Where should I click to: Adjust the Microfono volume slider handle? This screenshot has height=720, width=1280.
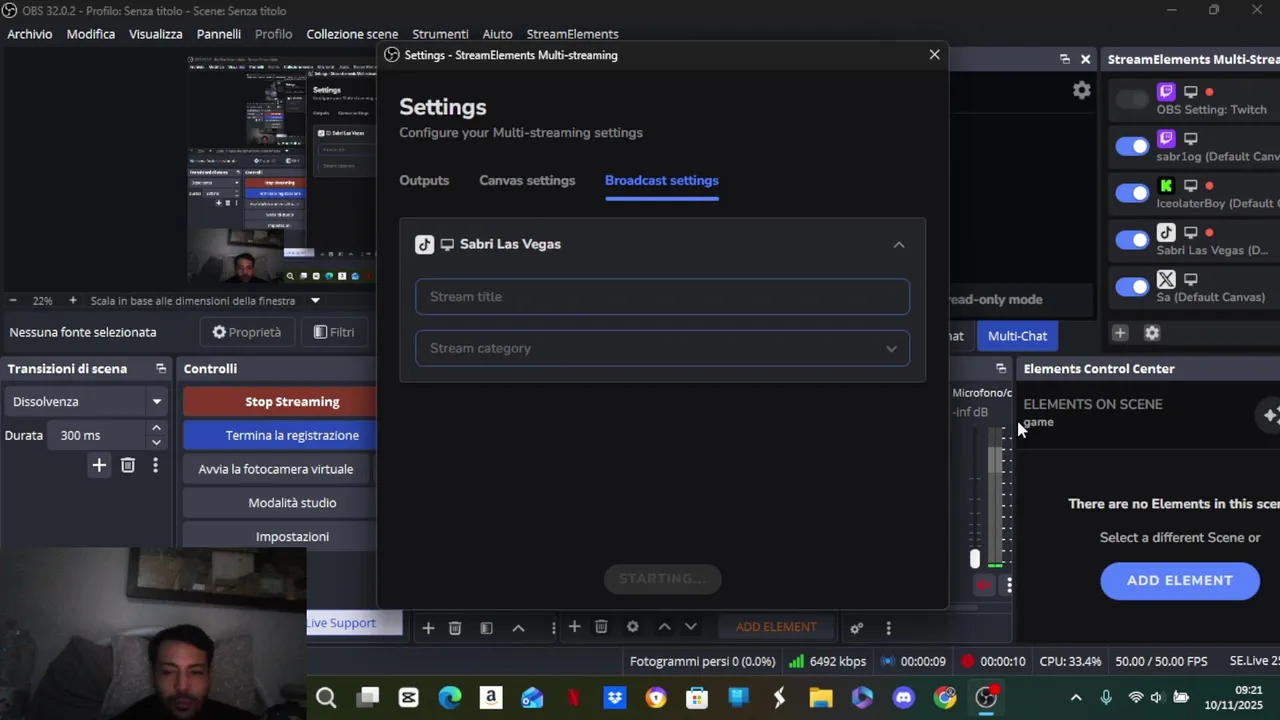pos(975,559)
